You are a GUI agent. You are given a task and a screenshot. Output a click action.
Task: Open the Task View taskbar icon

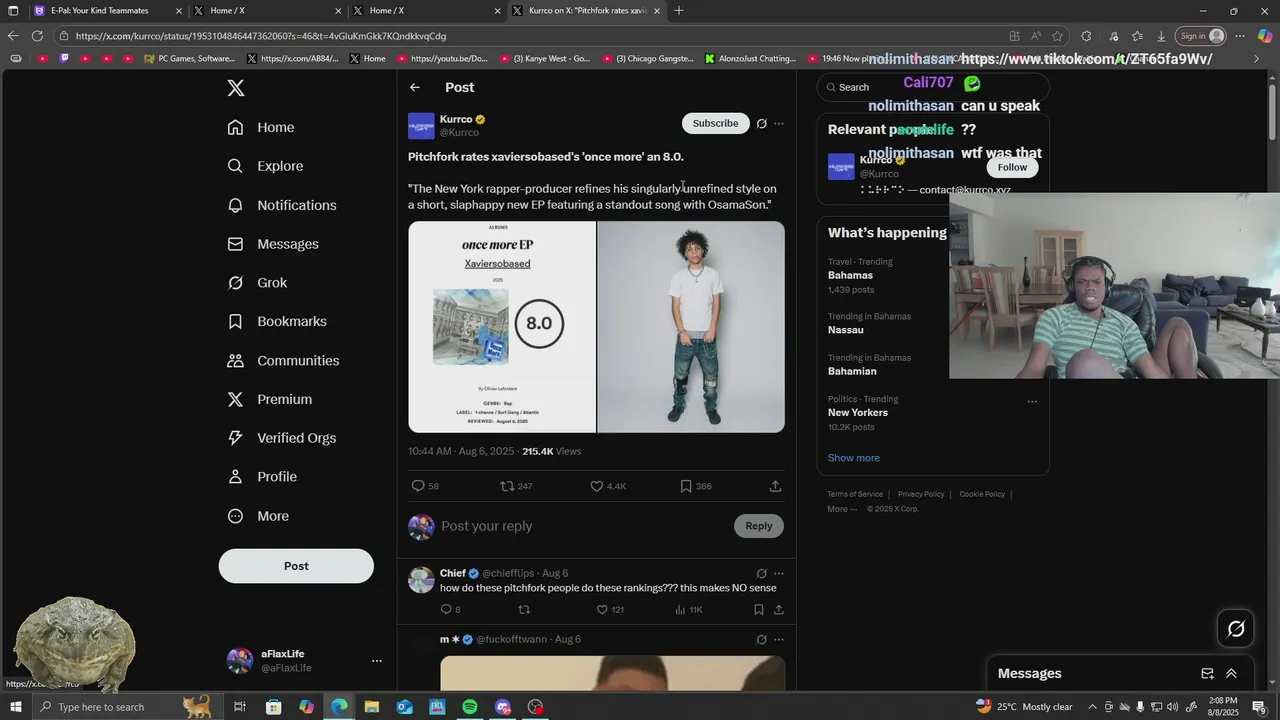tap(240, 707)
